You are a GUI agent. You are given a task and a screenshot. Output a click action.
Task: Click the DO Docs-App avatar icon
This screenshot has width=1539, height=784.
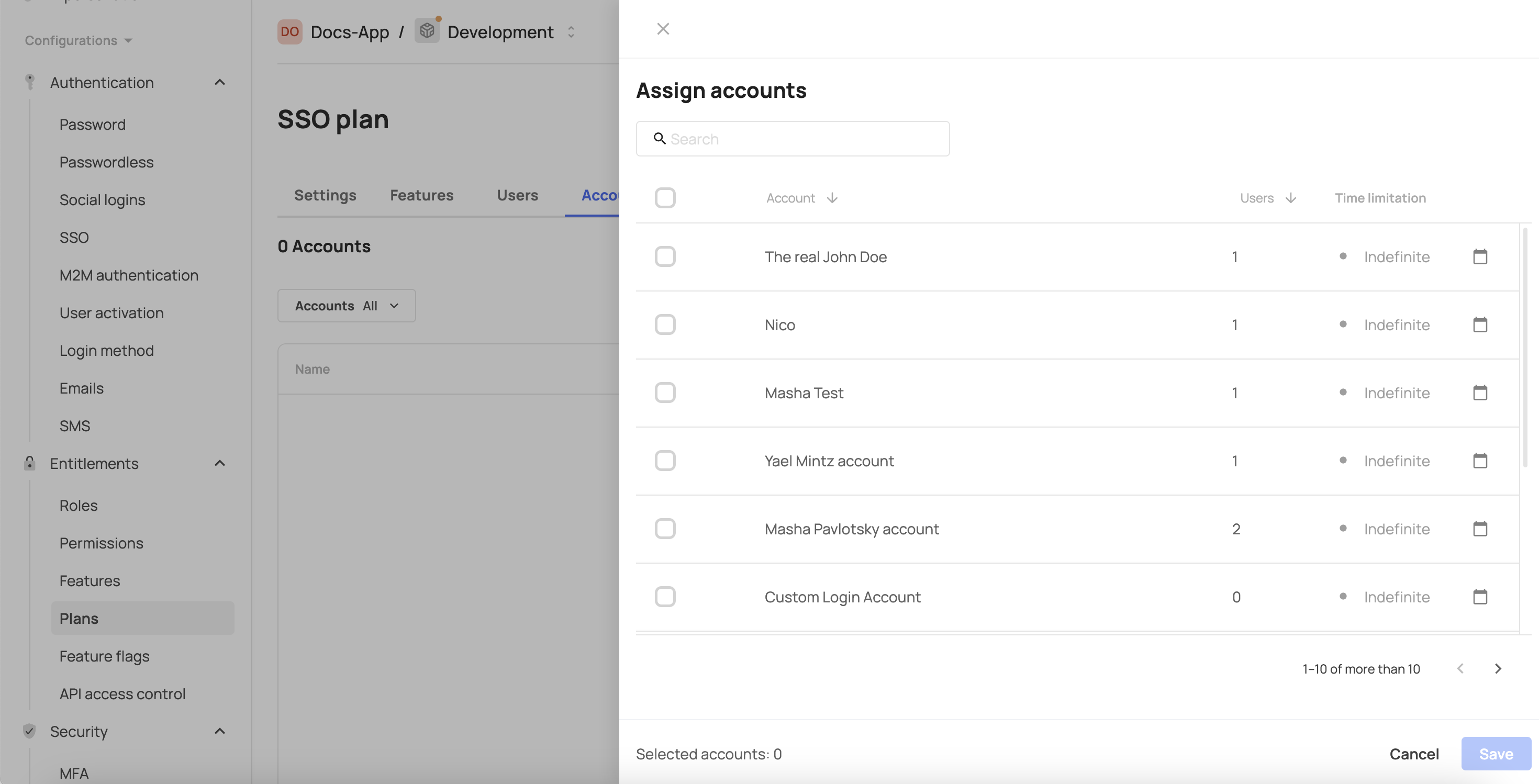(x=289, y=31)
